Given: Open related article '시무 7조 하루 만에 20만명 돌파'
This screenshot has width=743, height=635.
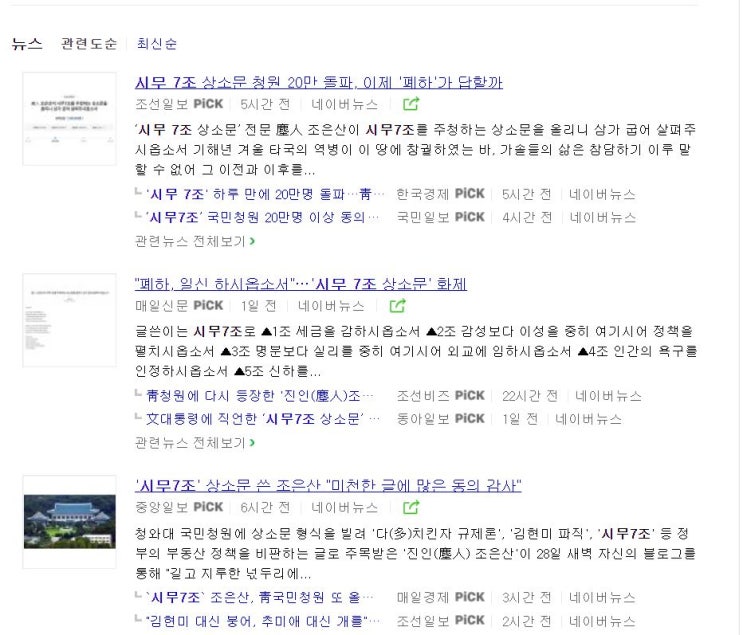Looking at the screenshot, I should [265, 194].
